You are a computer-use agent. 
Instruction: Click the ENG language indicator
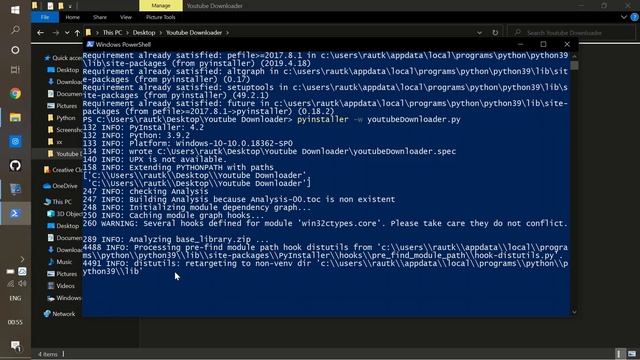tap(15, 298)
